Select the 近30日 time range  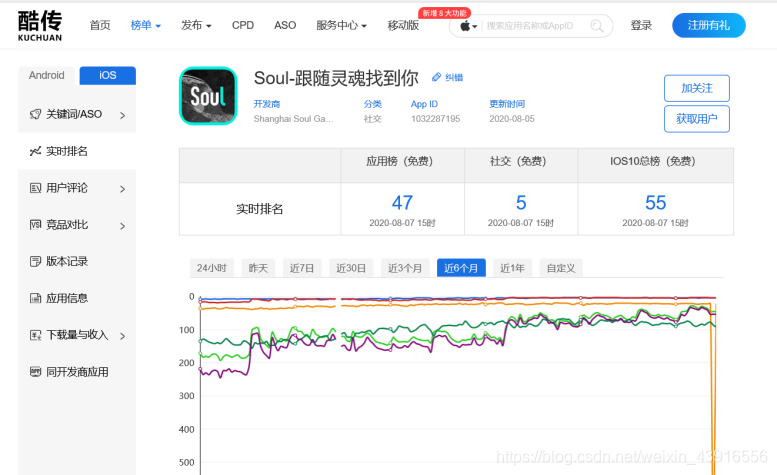(351, 268)
